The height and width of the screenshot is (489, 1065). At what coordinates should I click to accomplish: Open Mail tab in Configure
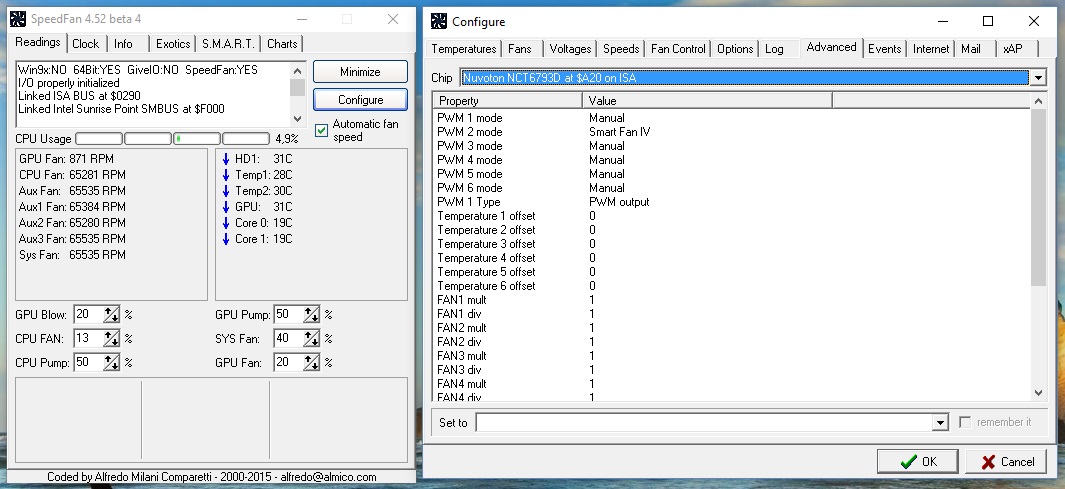tap(971, 49)
